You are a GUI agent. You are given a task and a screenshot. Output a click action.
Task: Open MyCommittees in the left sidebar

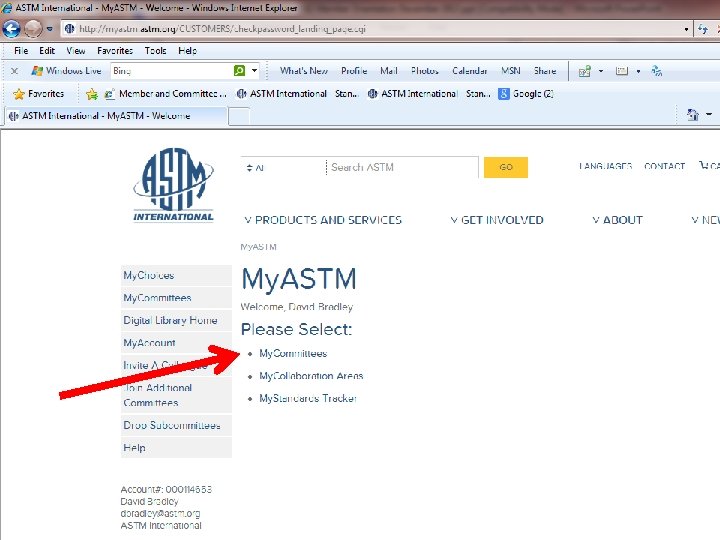pos(176,298)
